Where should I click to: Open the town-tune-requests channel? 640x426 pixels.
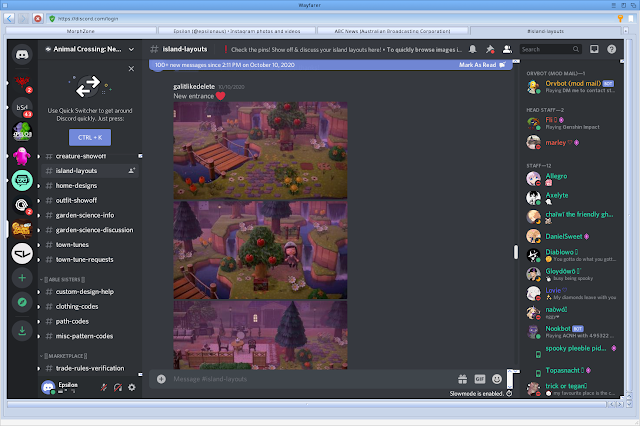90,260
